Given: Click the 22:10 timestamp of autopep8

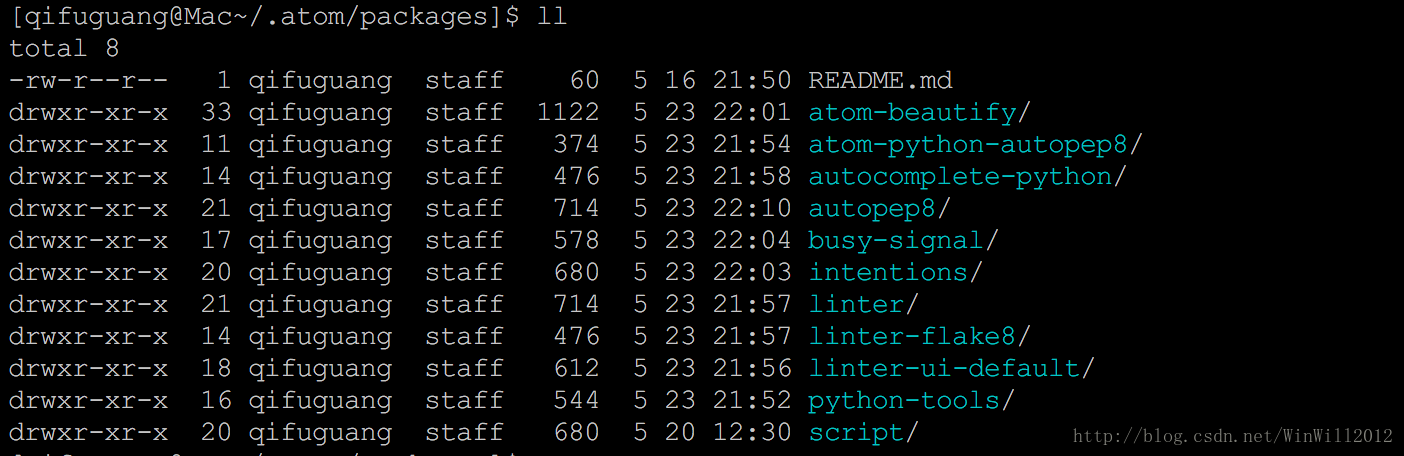Looking at the screenshot, I should (752, 208).
